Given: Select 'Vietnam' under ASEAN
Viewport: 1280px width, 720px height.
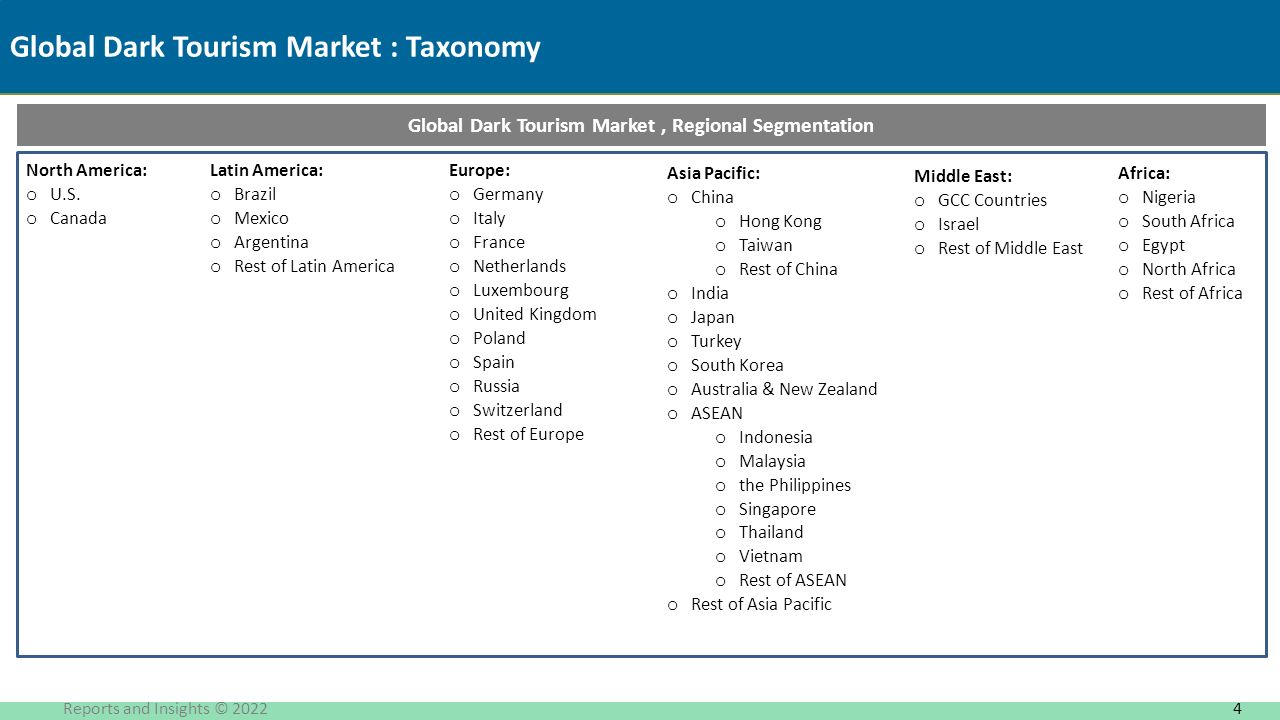Looking at the screenshot, I should [771, 556].
